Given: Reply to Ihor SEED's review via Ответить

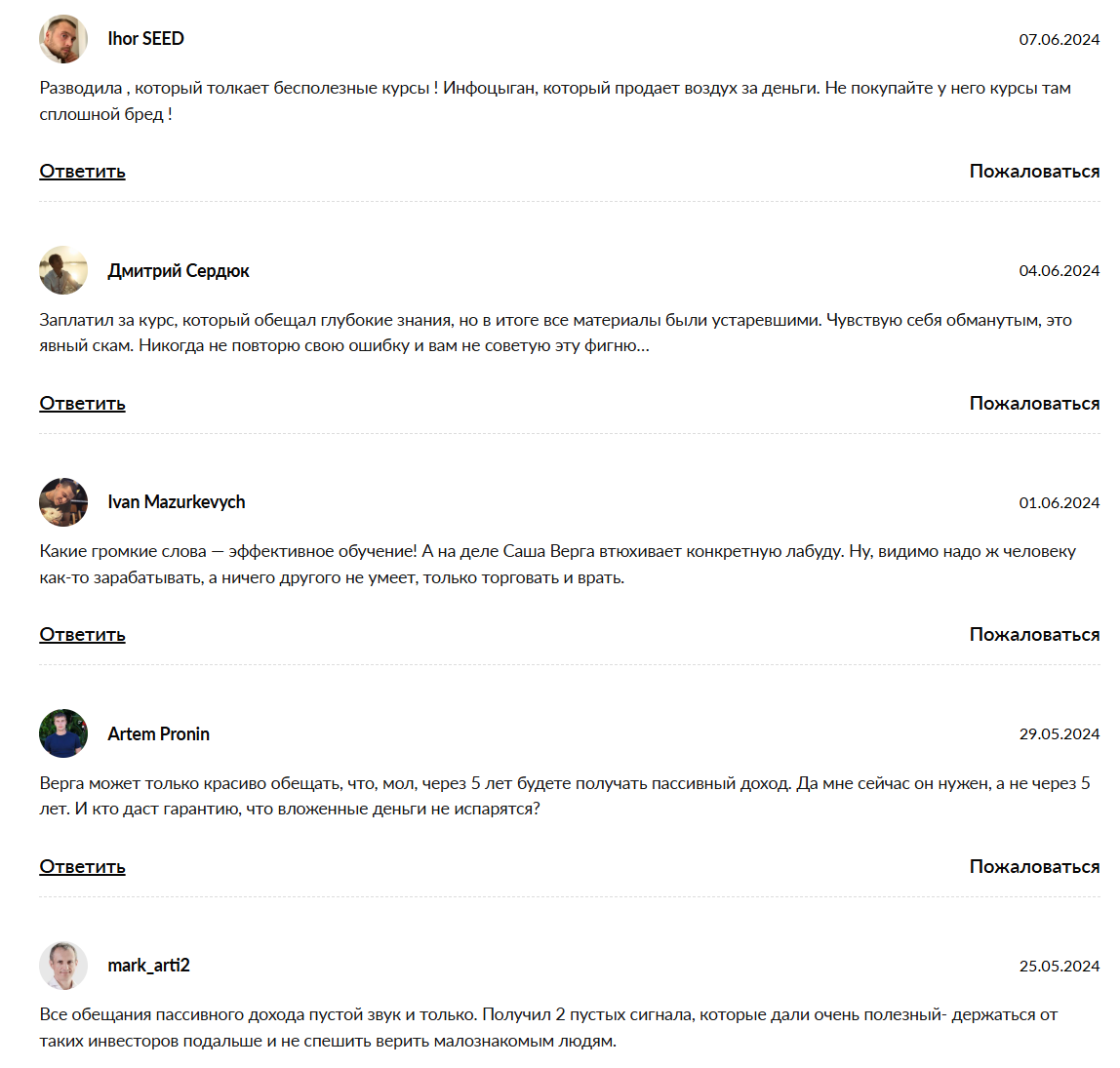Looking at the screenshot, I should (x=83, y=172).
